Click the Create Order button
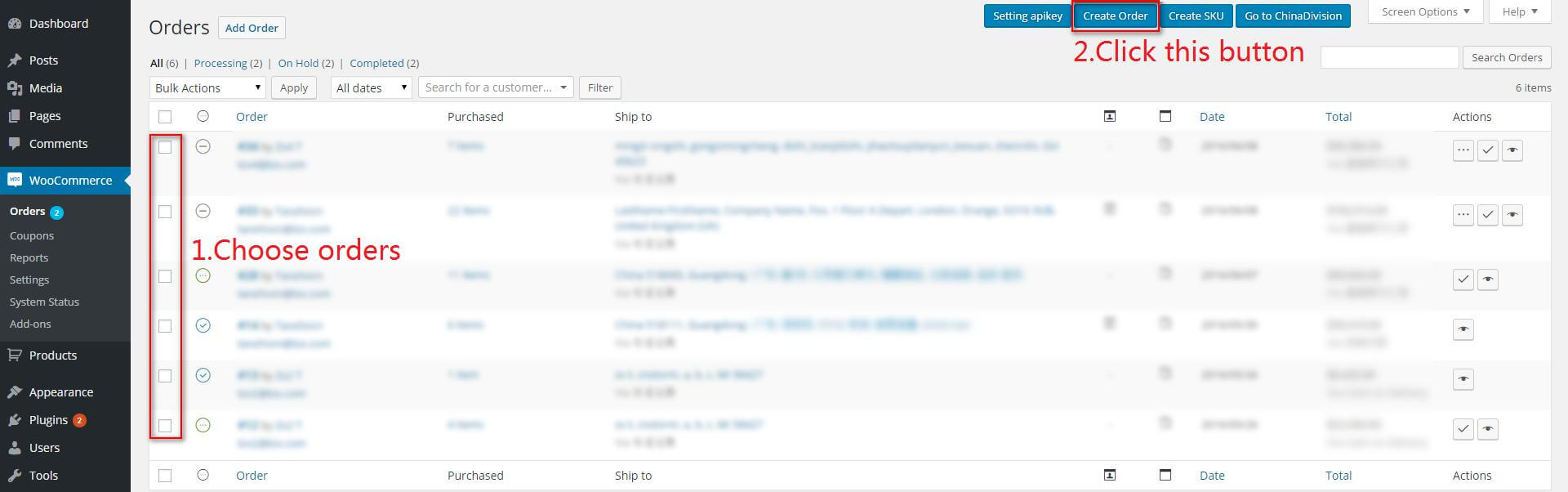Image resolution: width=1568 pixels, height=492 pixels. [1115, 16]
